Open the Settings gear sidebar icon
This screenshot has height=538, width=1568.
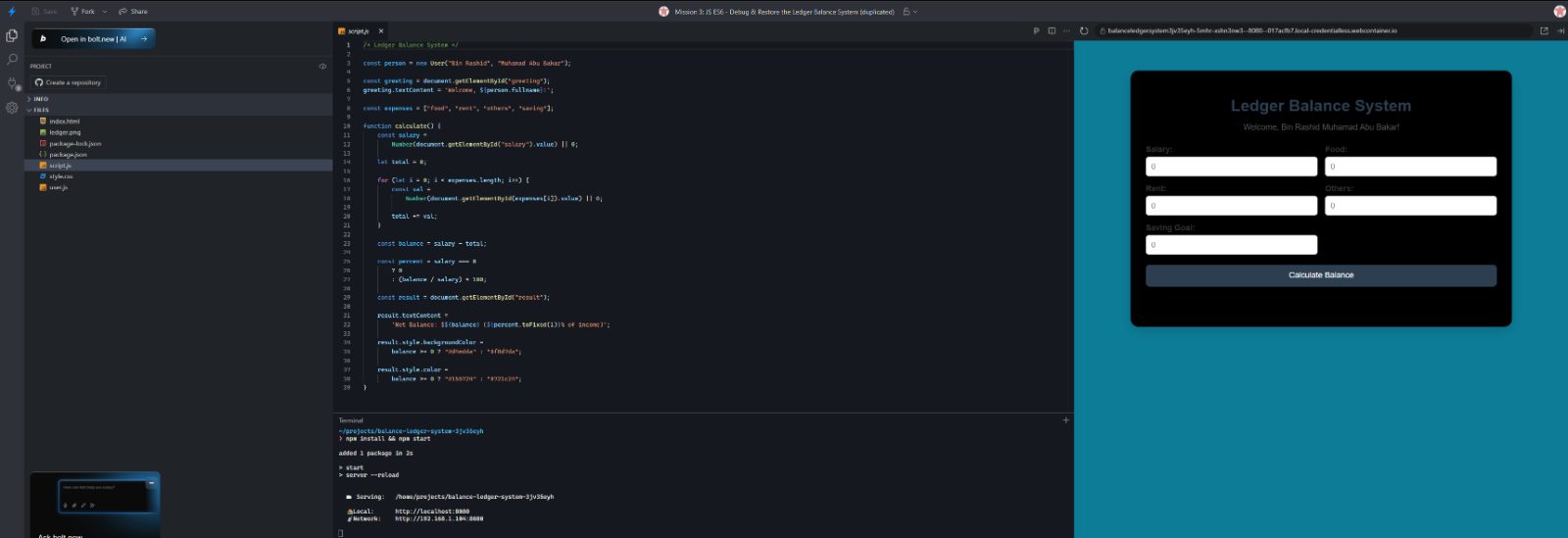click(x=12, y=108)
